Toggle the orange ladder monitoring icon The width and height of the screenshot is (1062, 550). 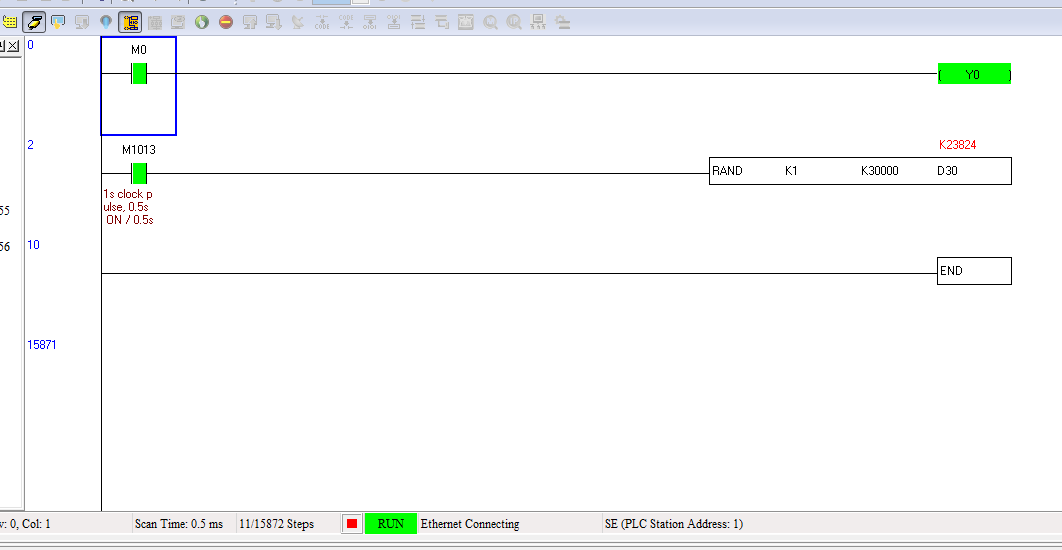[130, 22]
